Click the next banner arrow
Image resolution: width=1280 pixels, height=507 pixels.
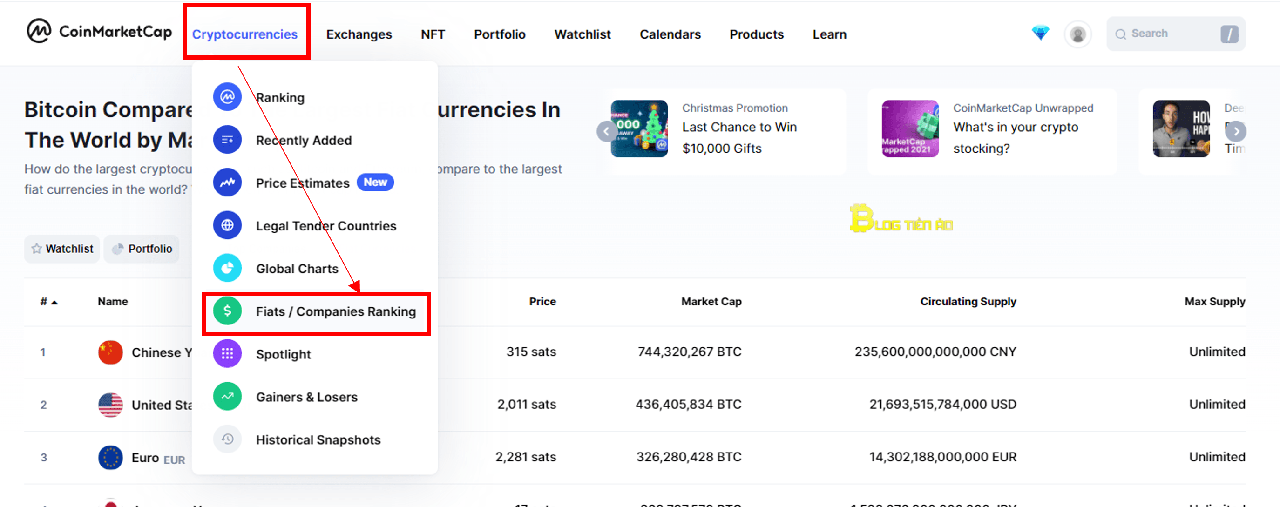(1237, 131)
